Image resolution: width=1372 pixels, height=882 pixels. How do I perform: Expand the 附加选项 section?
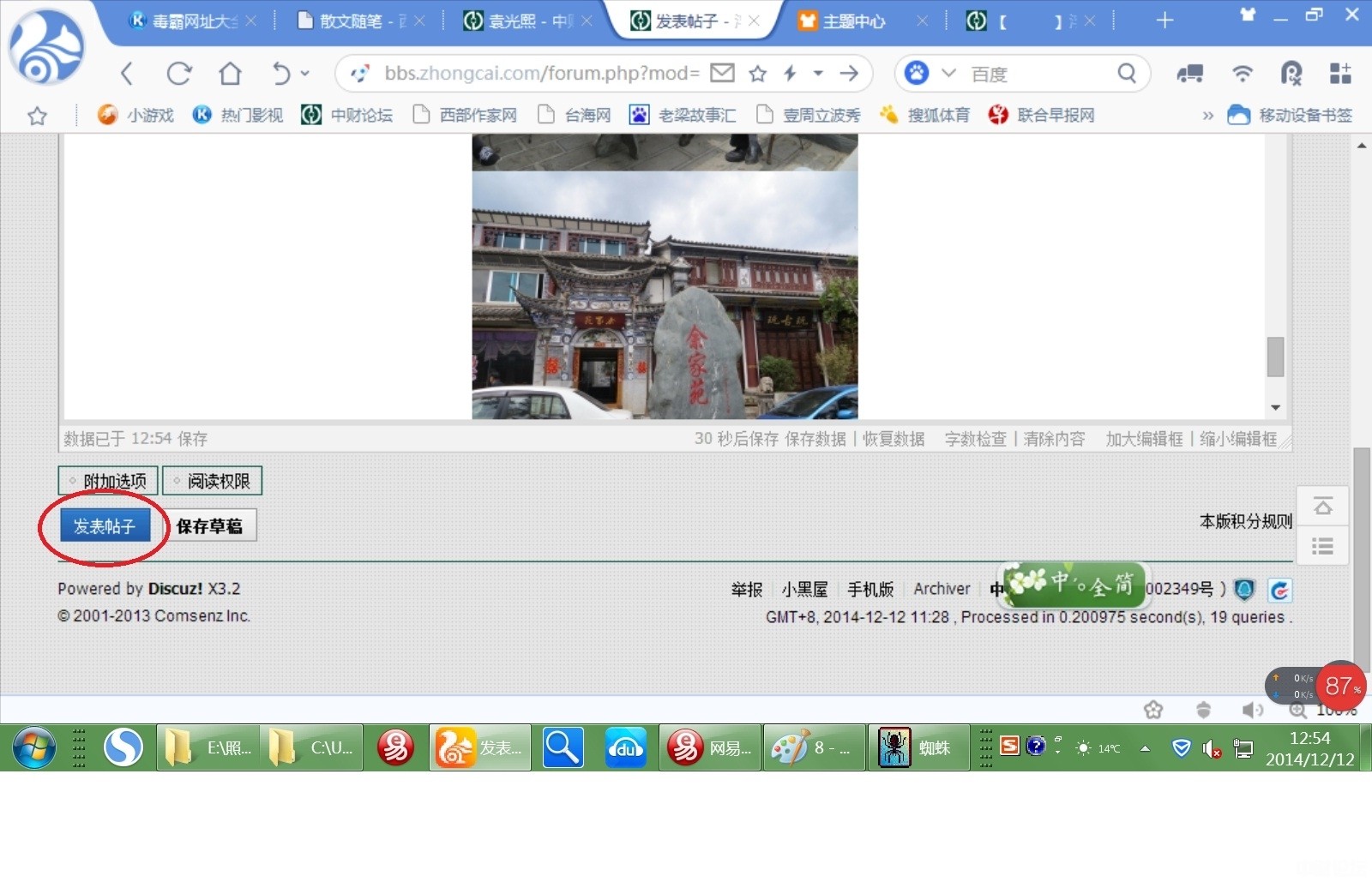[x=108, y=481]
